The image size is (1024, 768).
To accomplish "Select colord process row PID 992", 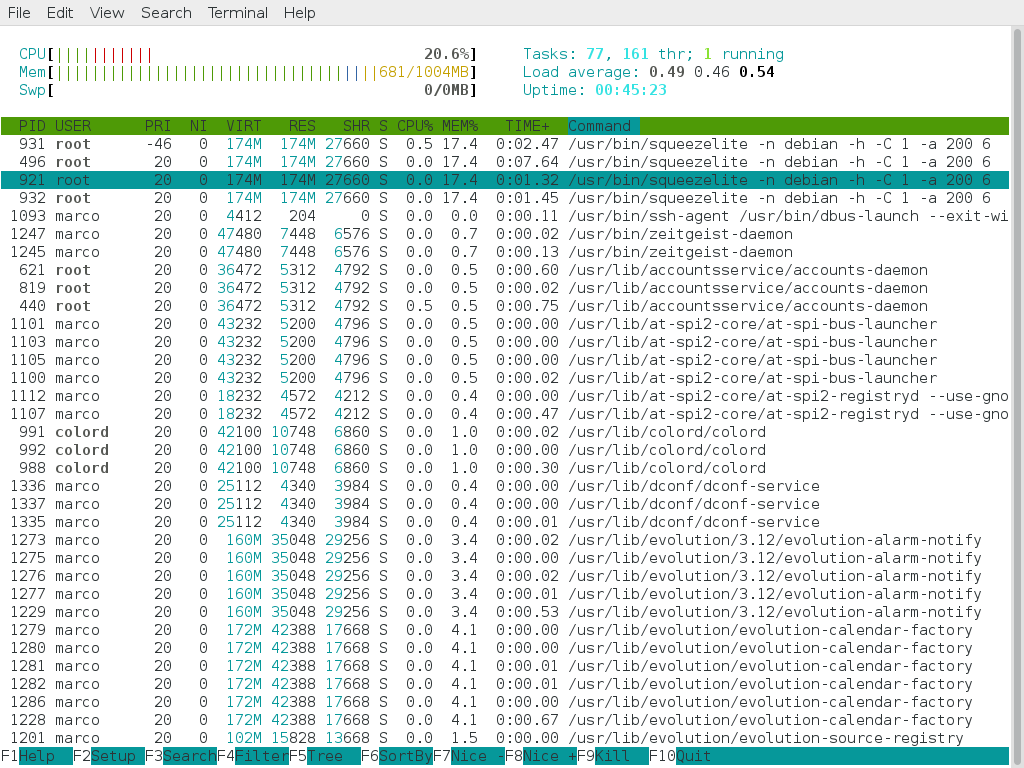I will click(505, 451).
